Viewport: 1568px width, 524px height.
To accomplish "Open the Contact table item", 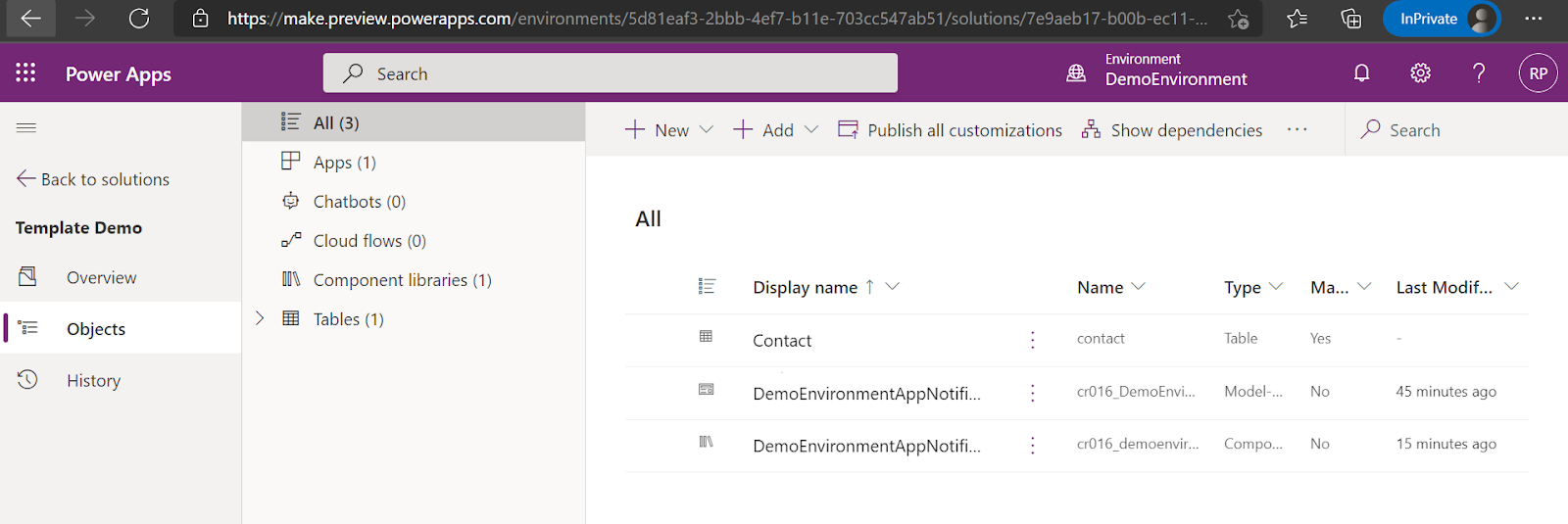I will point(782,341).
